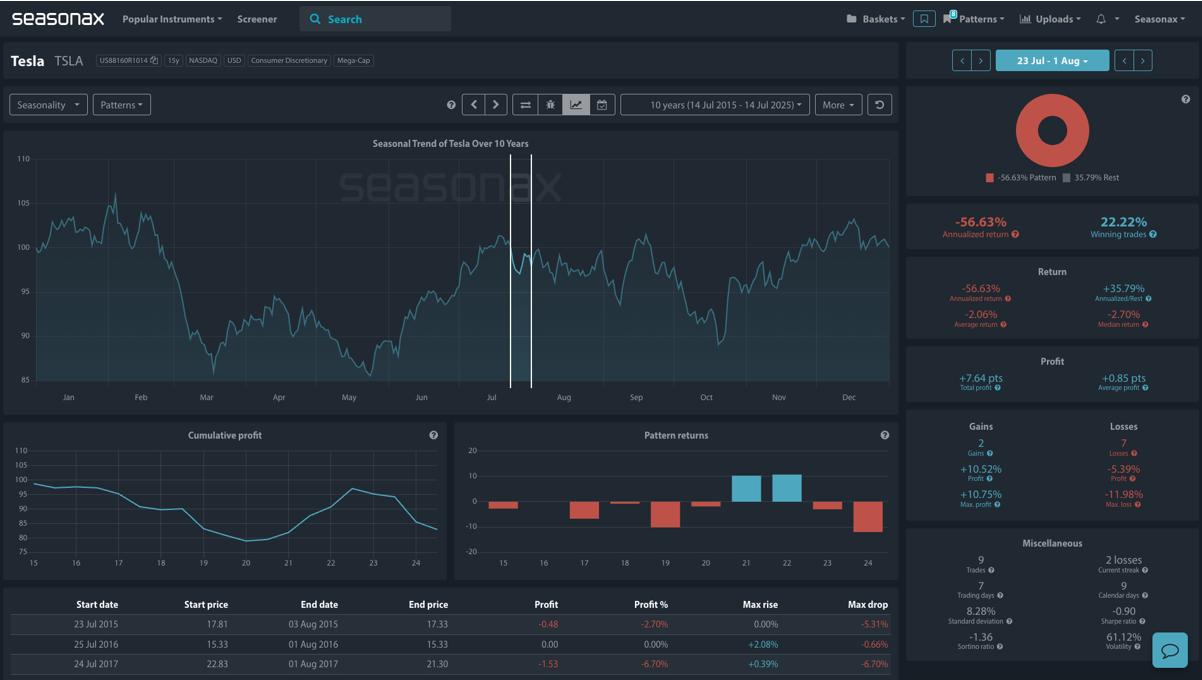Screen dimensions: 1202x680
Task: Go to the Screener page
Action: (257, 19)
